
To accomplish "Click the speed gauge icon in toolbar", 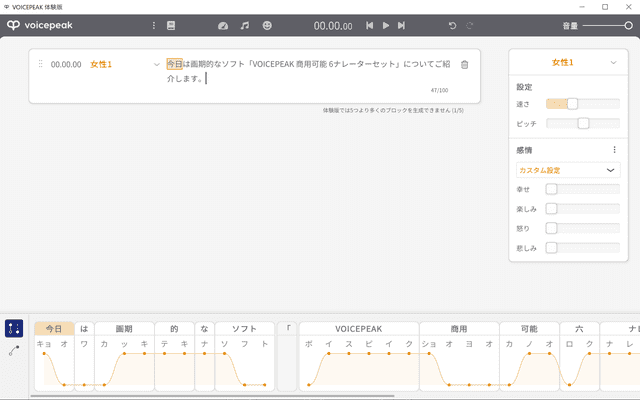I will coord(223,26).
